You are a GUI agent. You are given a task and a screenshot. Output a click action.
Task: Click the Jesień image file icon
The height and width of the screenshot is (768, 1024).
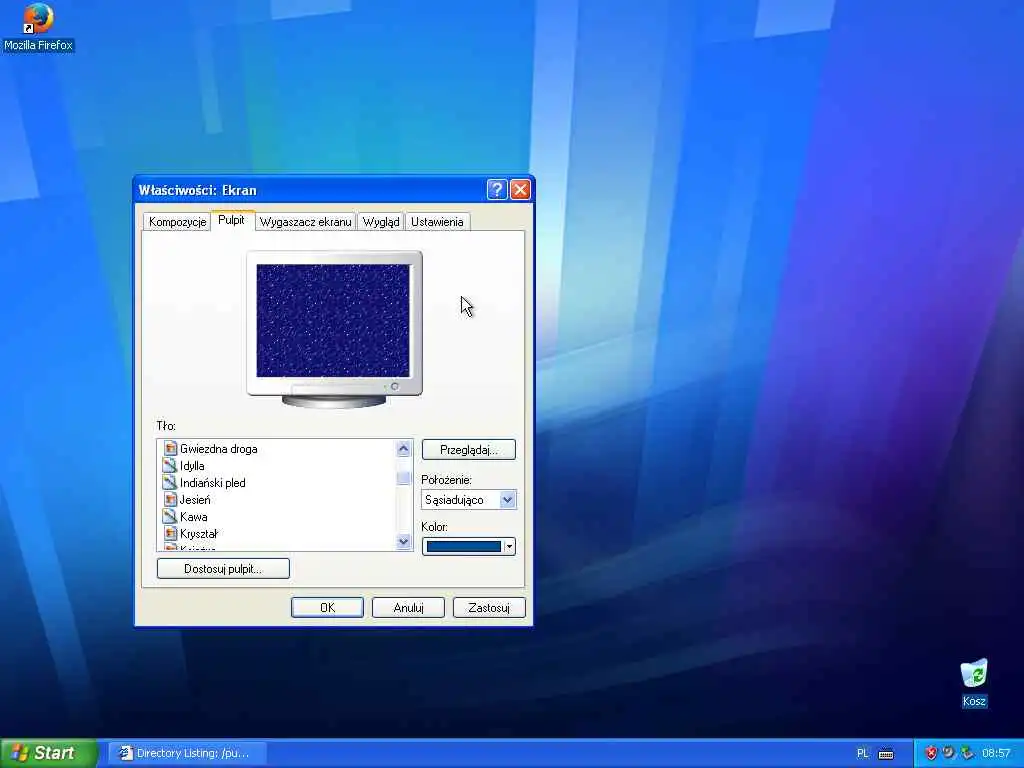[170, 500]
